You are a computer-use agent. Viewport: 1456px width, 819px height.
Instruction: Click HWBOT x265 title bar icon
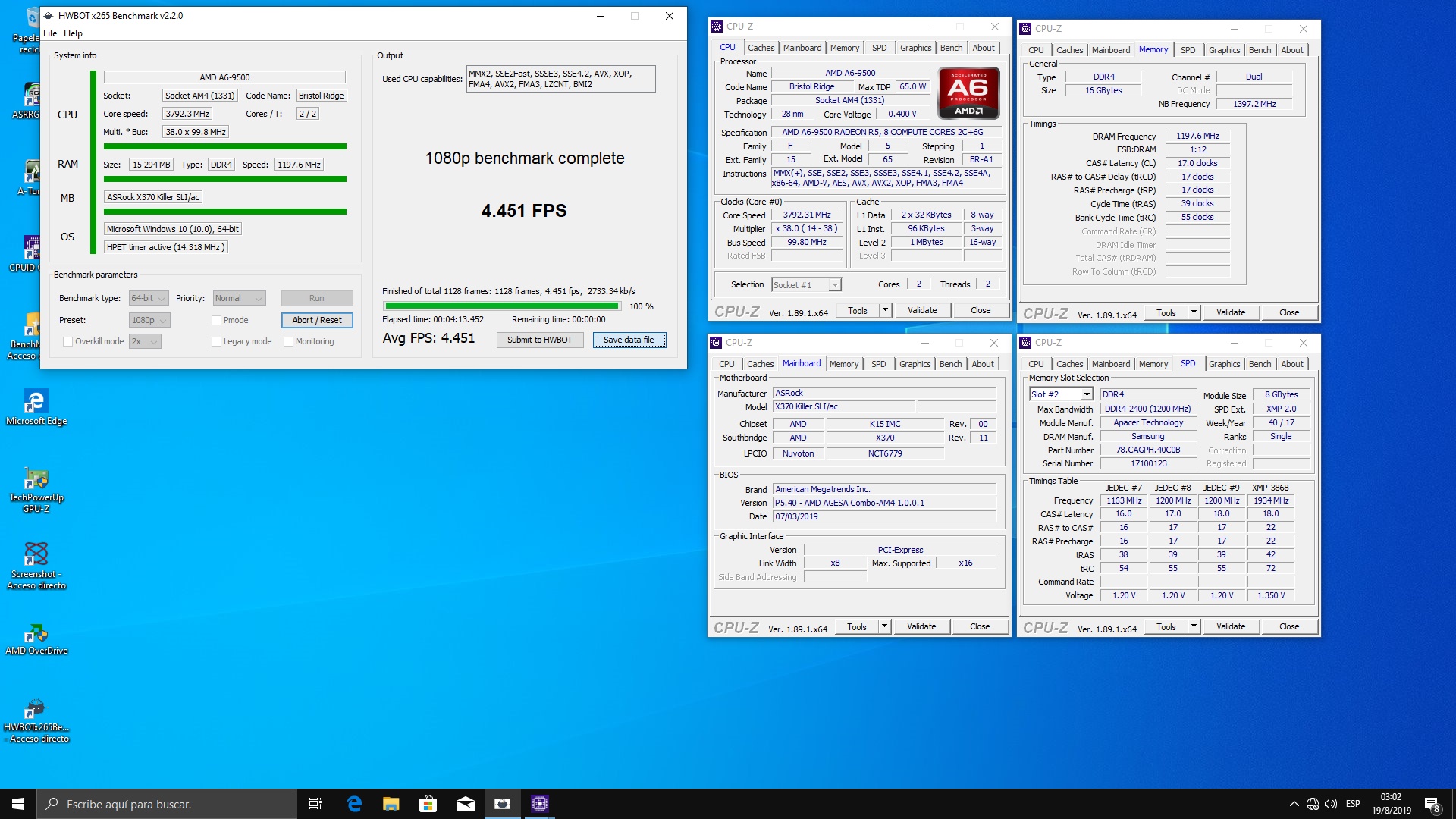[x=49, y=15]
